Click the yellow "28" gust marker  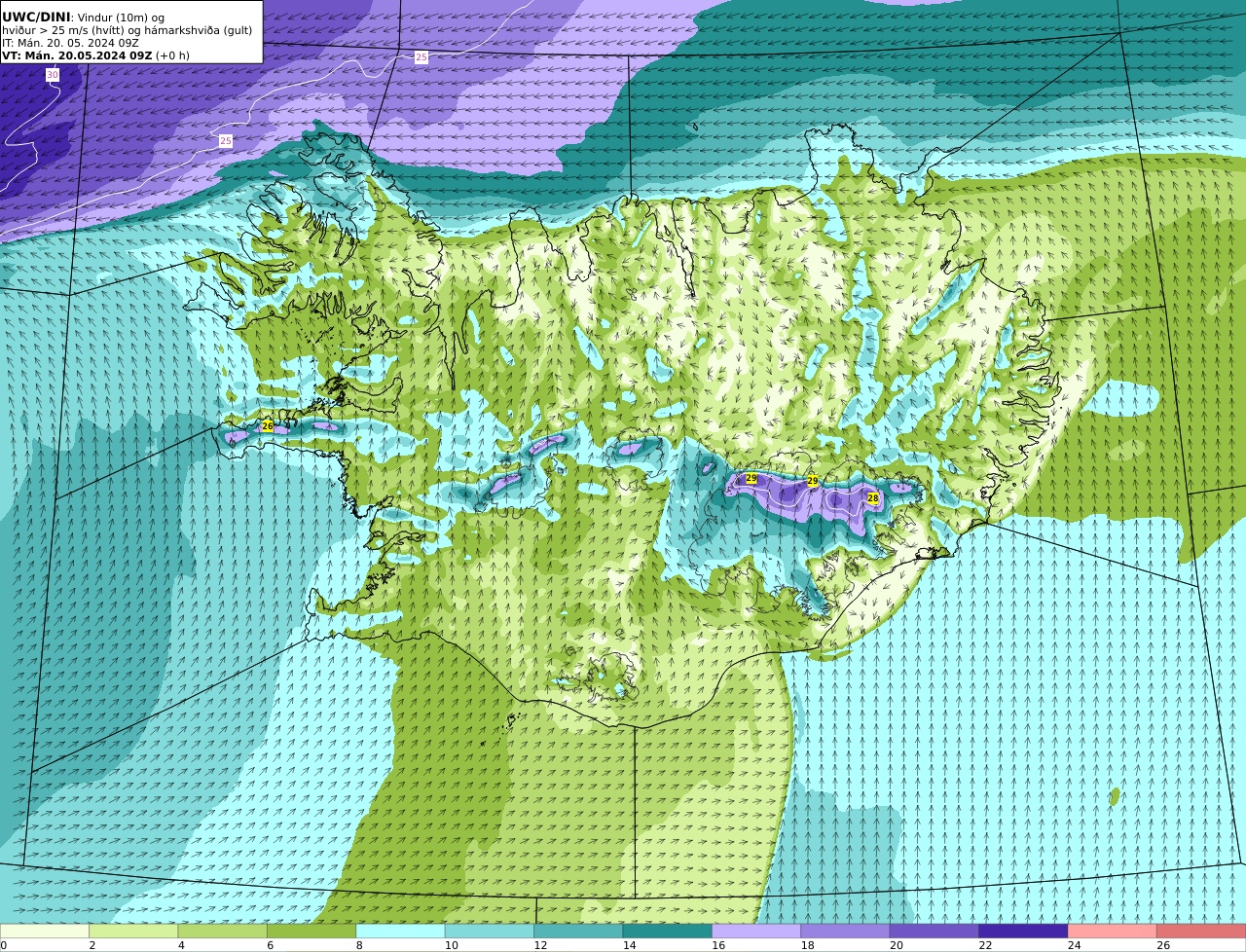point(873,498)
